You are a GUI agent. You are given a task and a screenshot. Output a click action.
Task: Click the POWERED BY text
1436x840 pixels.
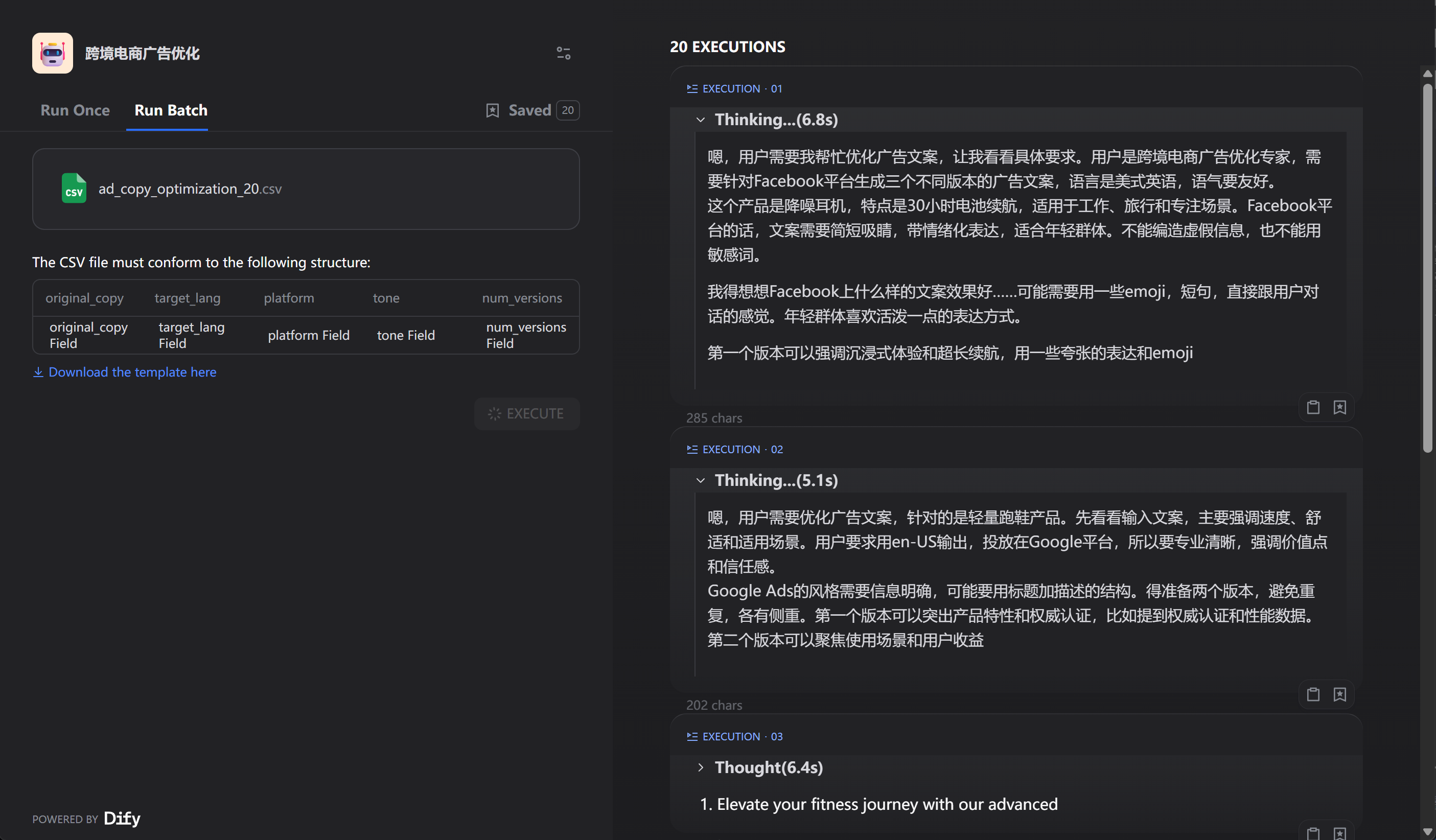[x=65, y=820]
